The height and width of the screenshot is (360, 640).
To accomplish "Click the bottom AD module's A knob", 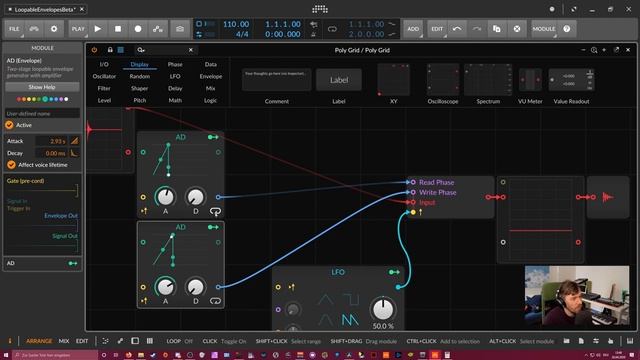I will tap(165, 287).
